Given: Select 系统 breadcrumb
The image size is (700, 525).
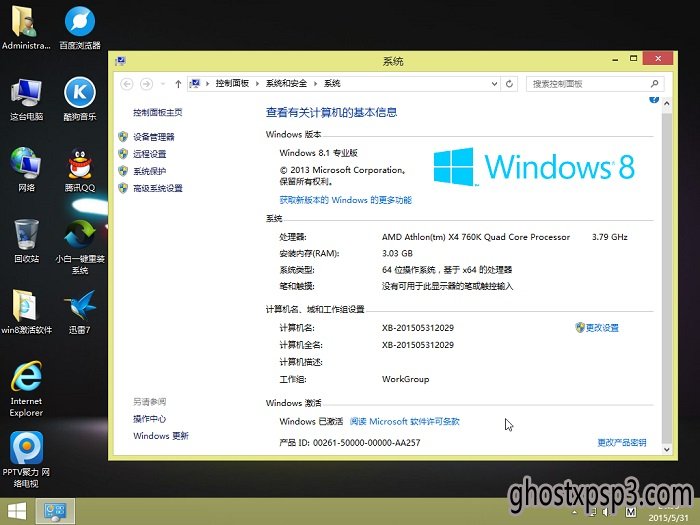Looking at the screenshot, I should pyautogui.click(x=332, y=83).
